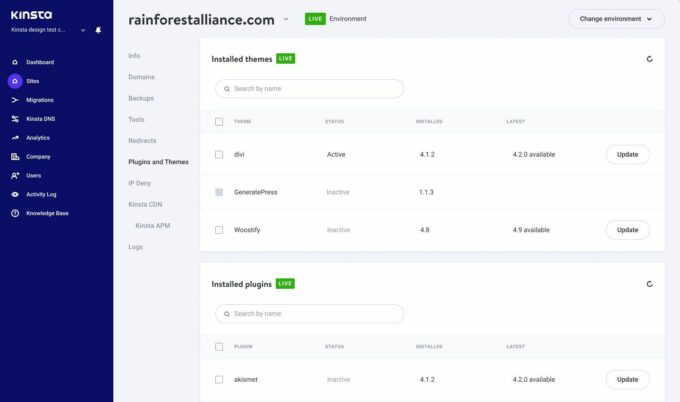
Task: Click the THEME column header
Action: pos(242,122)
